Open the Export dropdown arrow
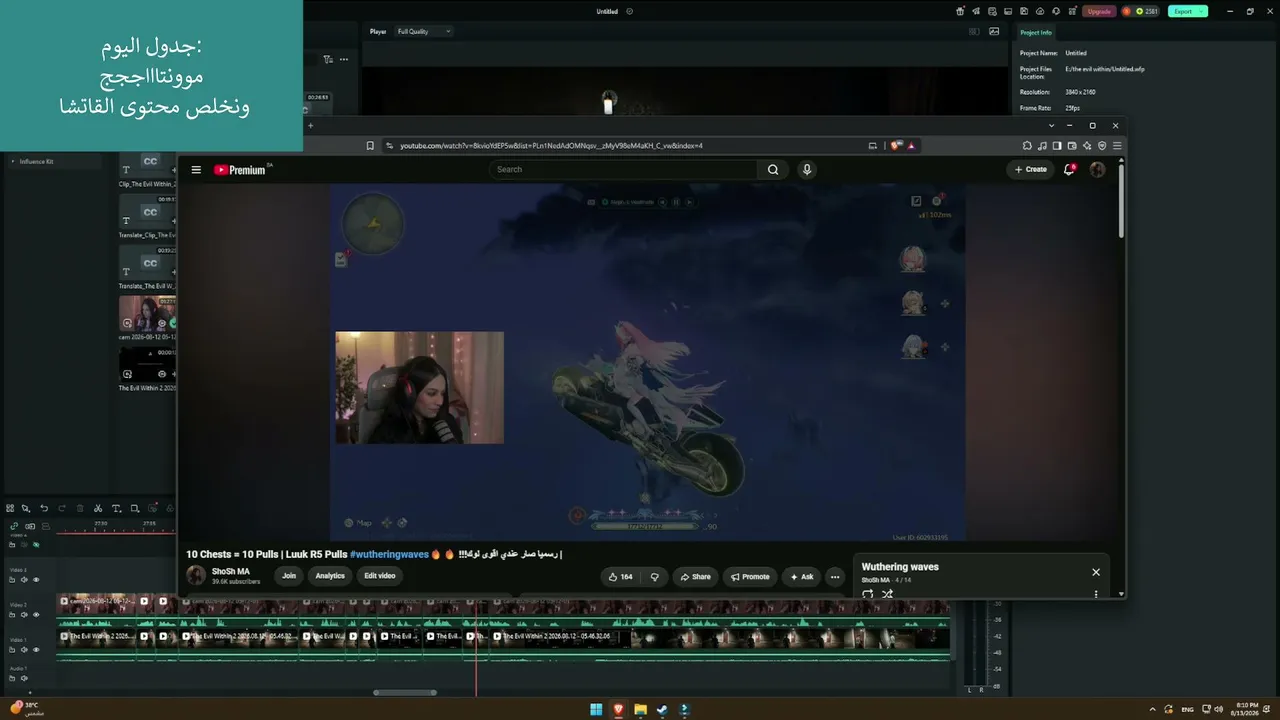The width and height of the screenshot is (1280, 720). point(1203,11)
